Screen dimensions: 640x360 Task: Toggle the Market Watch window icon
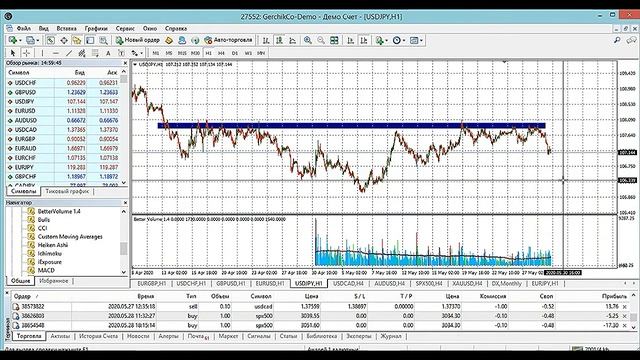click(50, 40)
